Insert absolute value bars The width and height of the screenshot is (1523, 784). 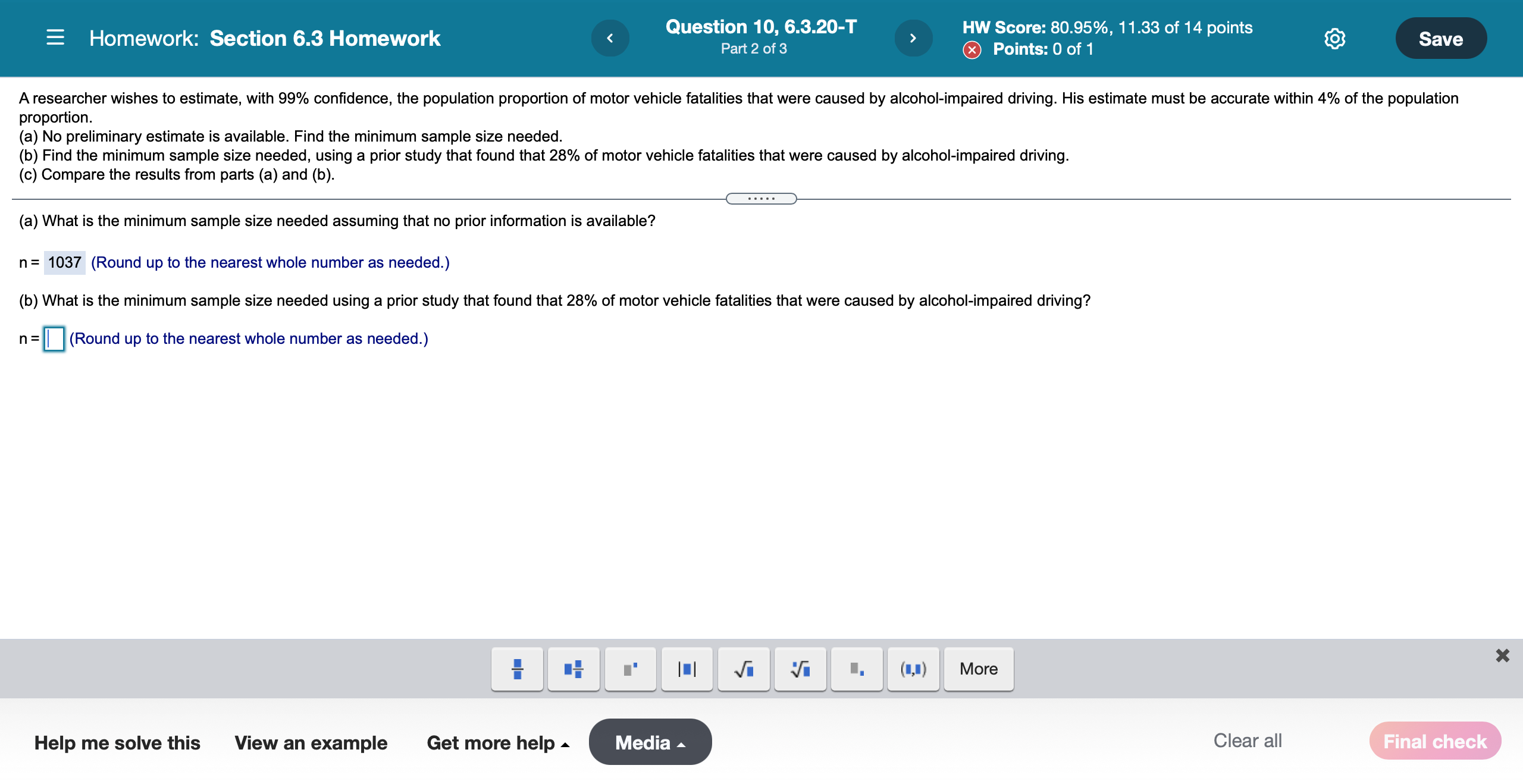point(687,669)
